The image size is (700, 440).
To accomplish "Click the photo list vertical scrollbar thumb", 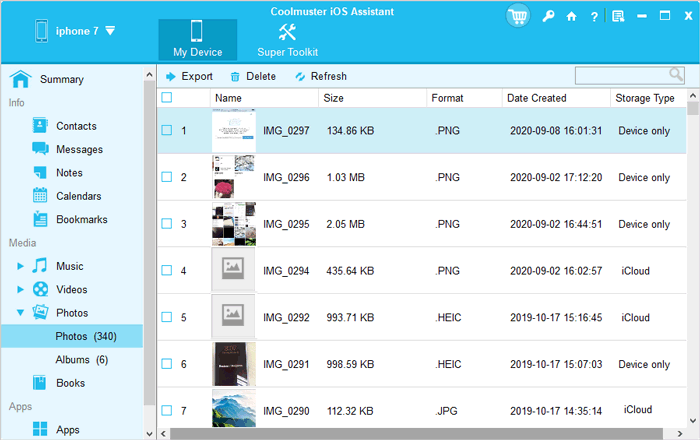I will click(x=693, y=108).
